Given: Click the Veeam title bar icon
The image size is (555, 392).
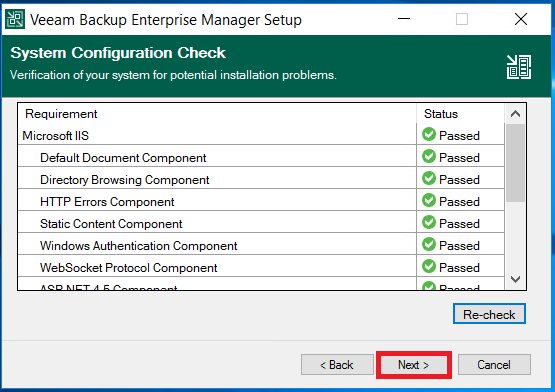Looking at the screenshot, I should (15, 19).
